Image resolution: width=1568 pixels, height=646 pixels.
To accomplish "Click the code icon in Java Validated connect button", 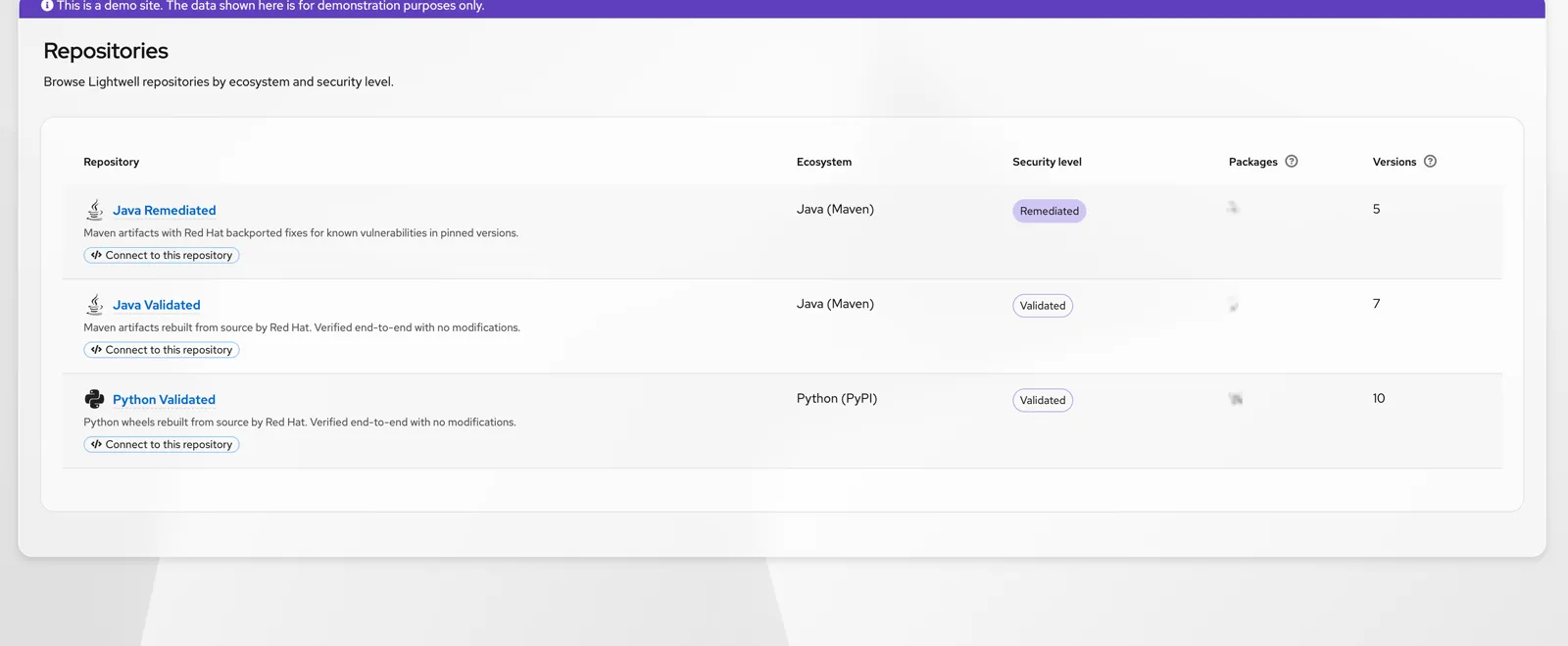I will point(96,350).
